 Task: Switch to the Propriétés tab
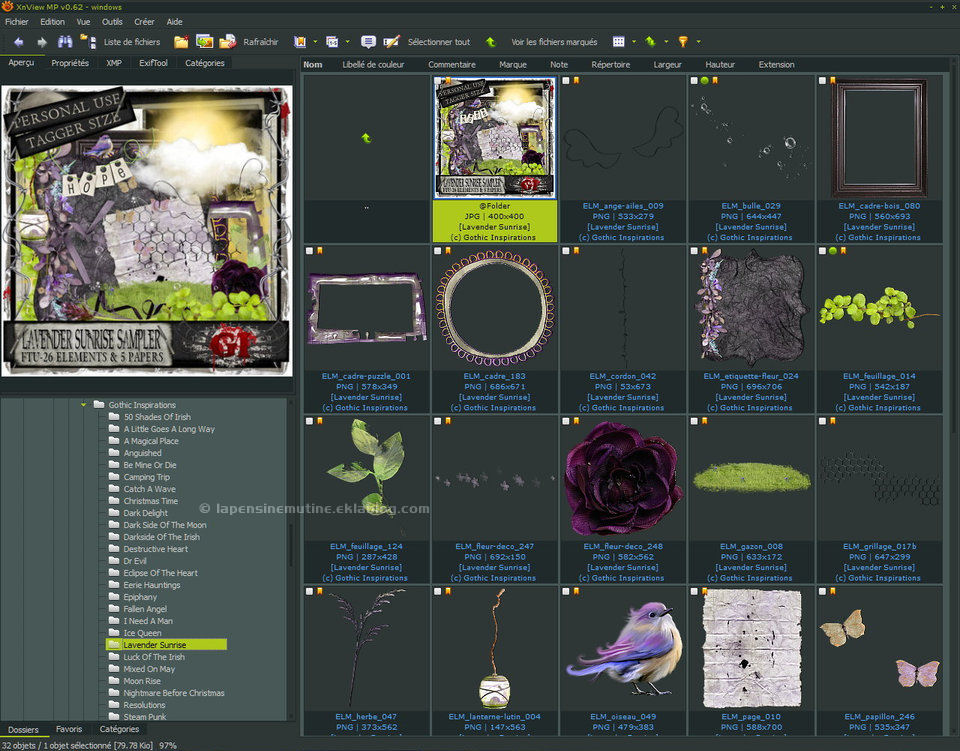click(70, 63)
